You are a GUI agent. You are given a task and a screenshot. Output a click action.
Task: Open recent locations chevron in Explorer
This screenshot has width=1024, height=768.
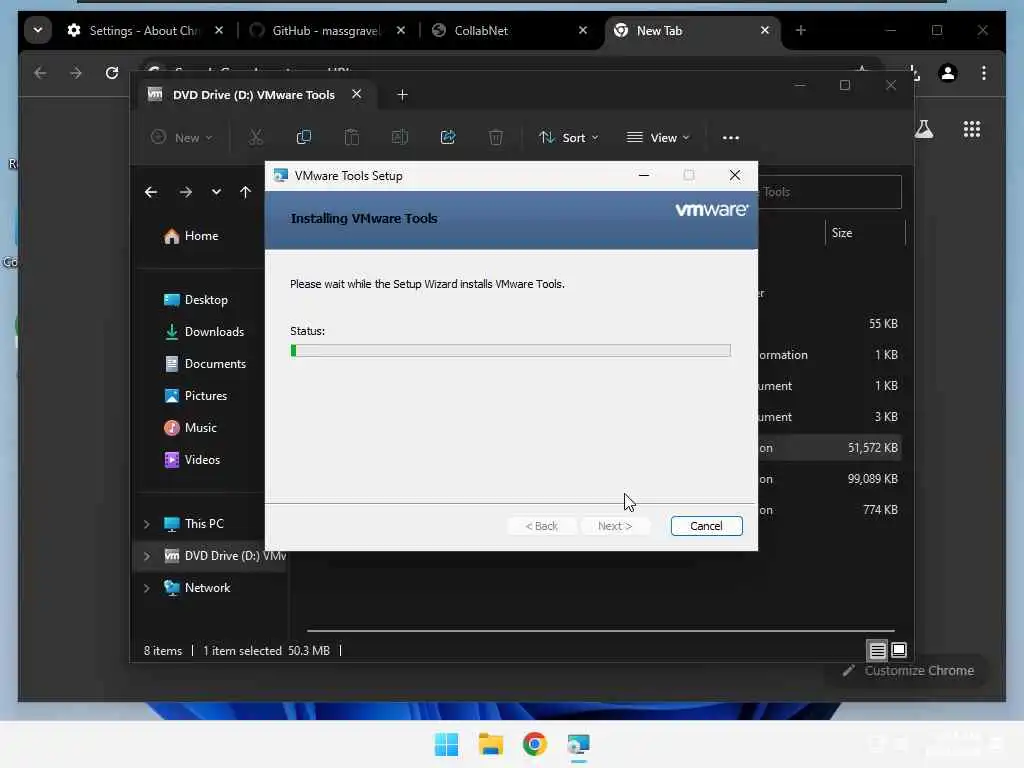point(216,192)
